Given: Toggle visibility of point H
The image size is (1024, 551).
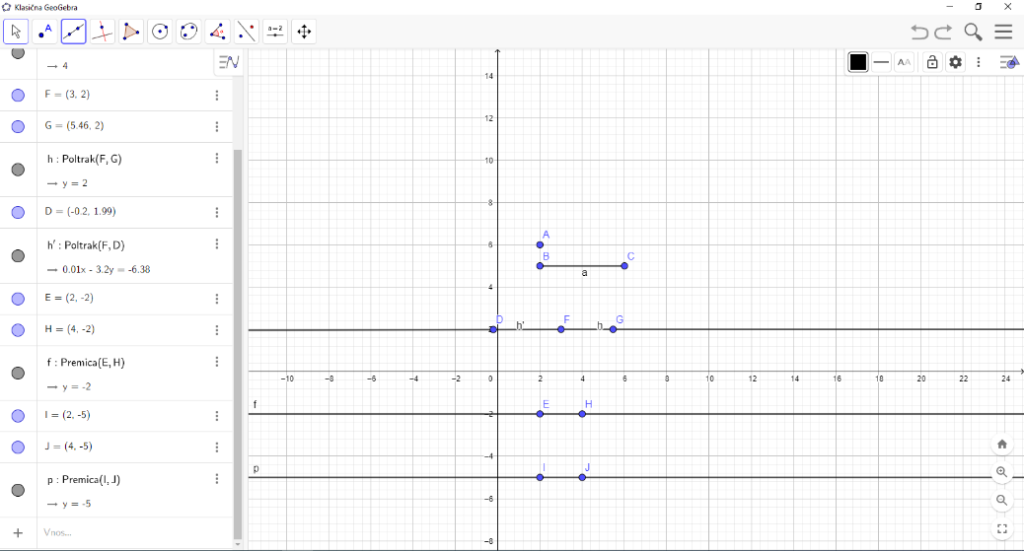Looking at the screenshot, I should [x=18, y=330].
